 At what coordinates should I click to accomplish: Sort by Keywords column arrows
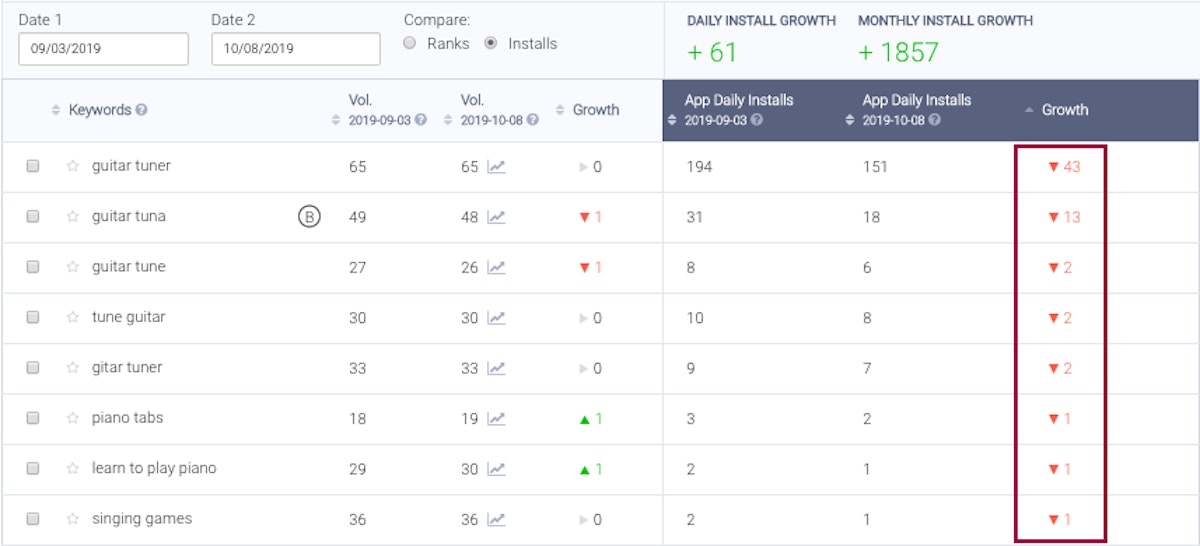click(x=56, y=110)
